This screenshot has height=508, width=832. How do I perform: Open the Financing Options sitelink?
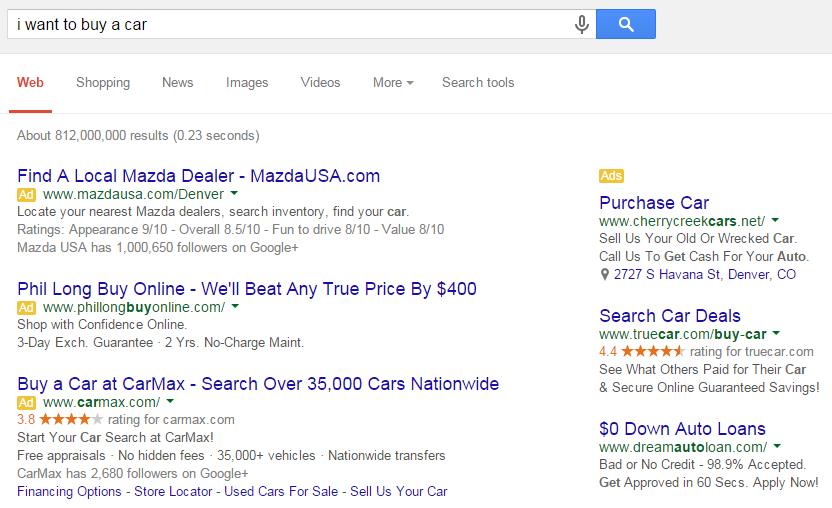[70, 491]
